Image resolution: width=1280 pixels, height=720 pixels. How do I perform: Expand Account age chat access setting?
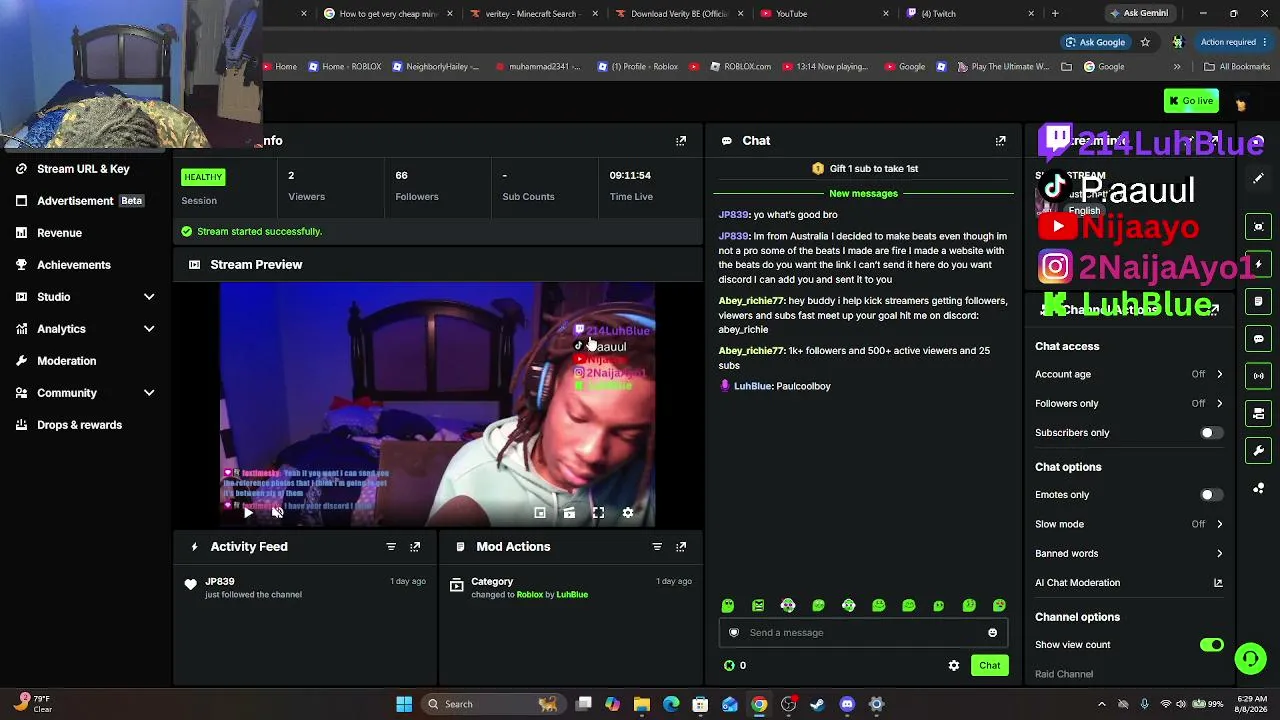point(1219,374)
